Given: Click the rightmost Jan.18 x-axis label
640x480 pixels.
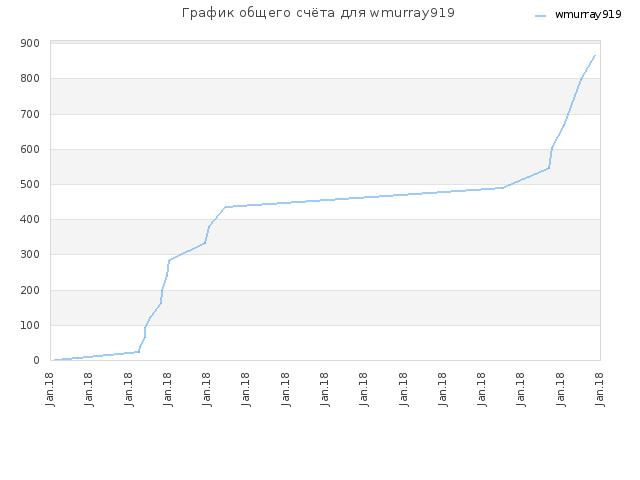Looking at the screenshot, I should point(600,389).
